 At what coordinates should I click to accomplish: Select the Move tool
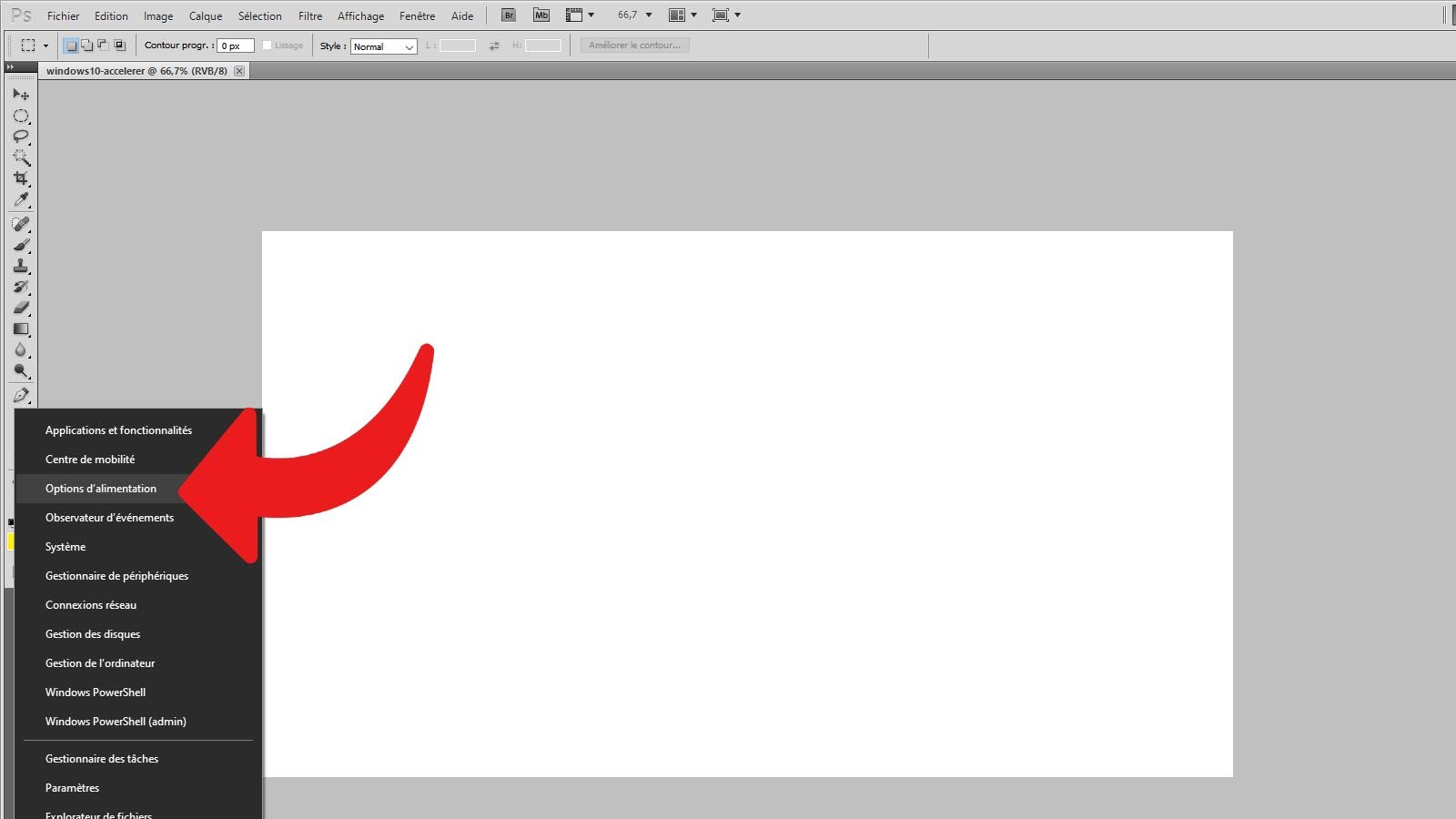point(20,94)
